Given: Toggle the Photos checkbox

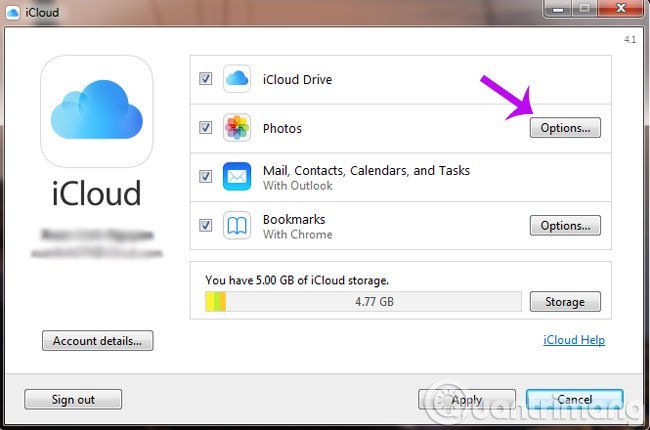Looking at the screenshot, I should pos(206,128).
